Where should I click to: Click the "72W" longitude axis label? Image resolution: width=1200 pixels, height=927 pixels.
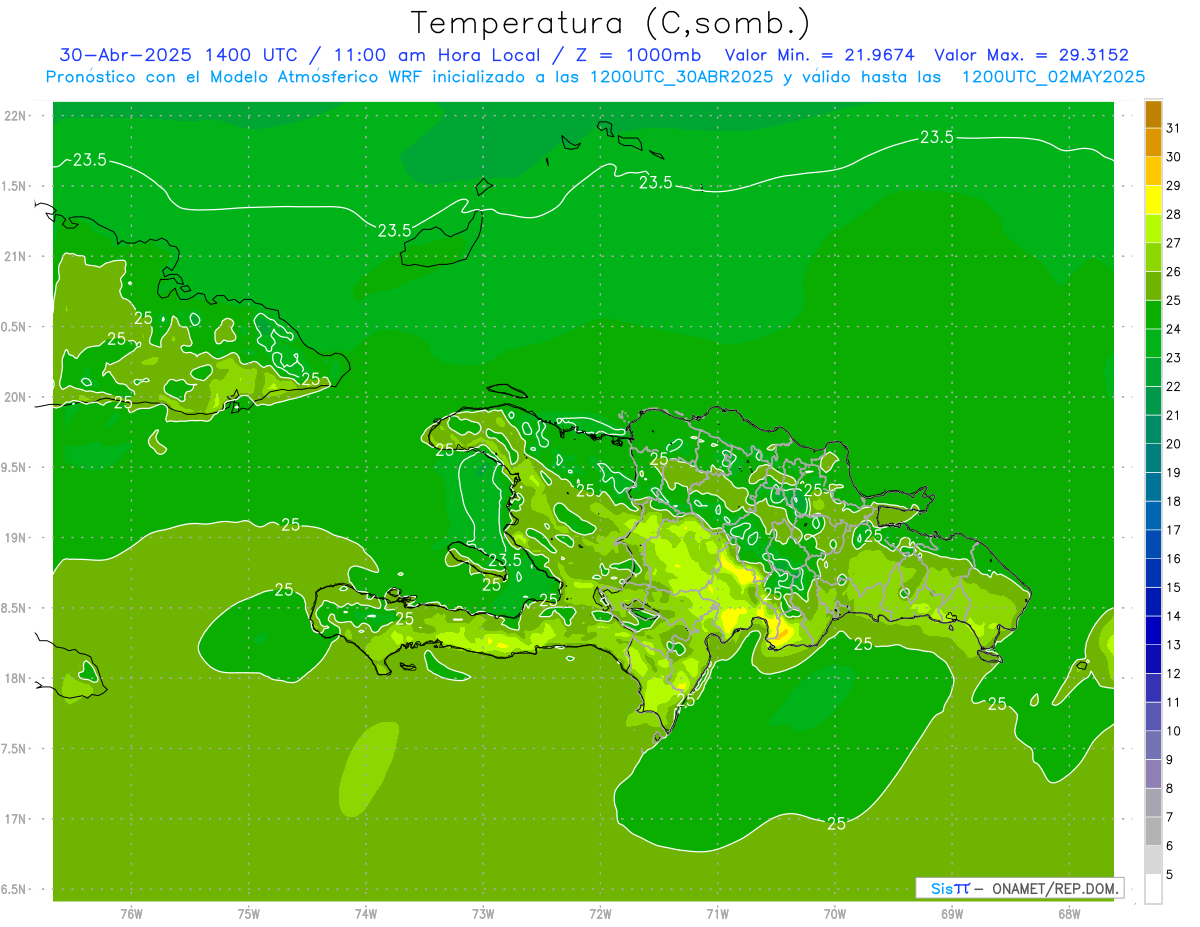[x=600, y=914]
